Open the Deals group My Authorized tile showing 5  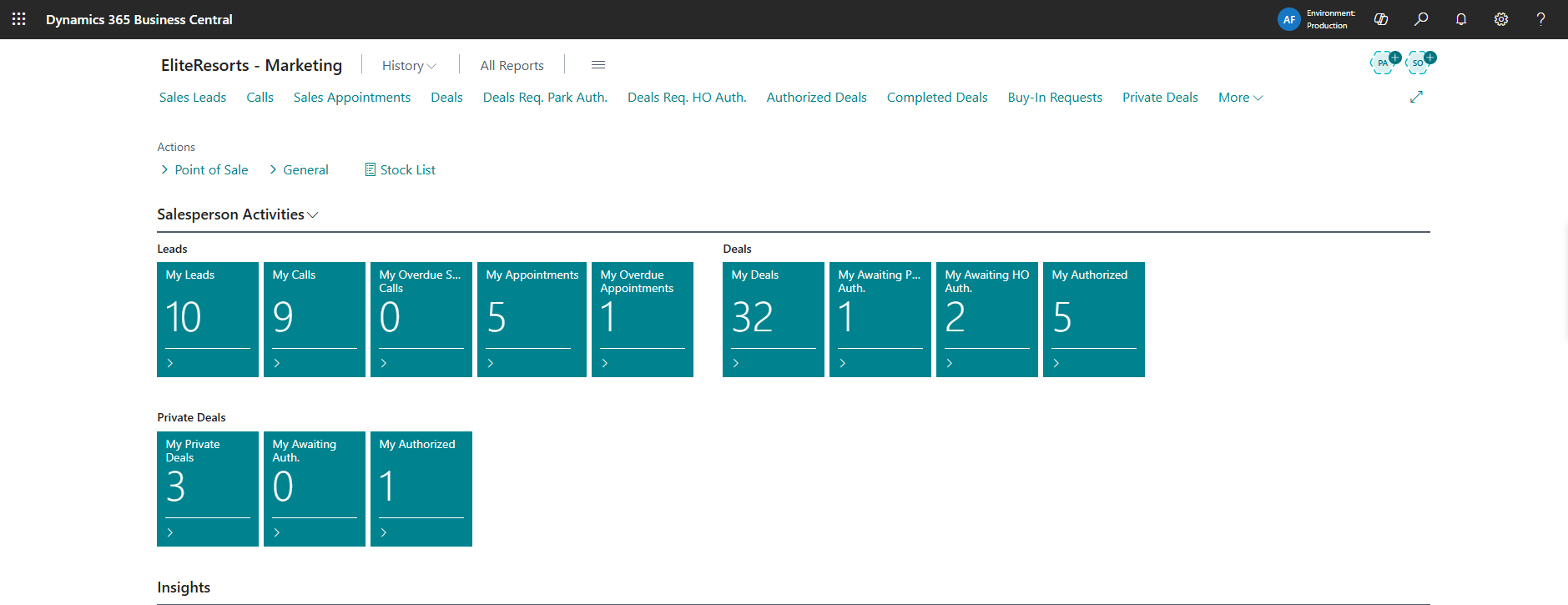click(1094, 320)
